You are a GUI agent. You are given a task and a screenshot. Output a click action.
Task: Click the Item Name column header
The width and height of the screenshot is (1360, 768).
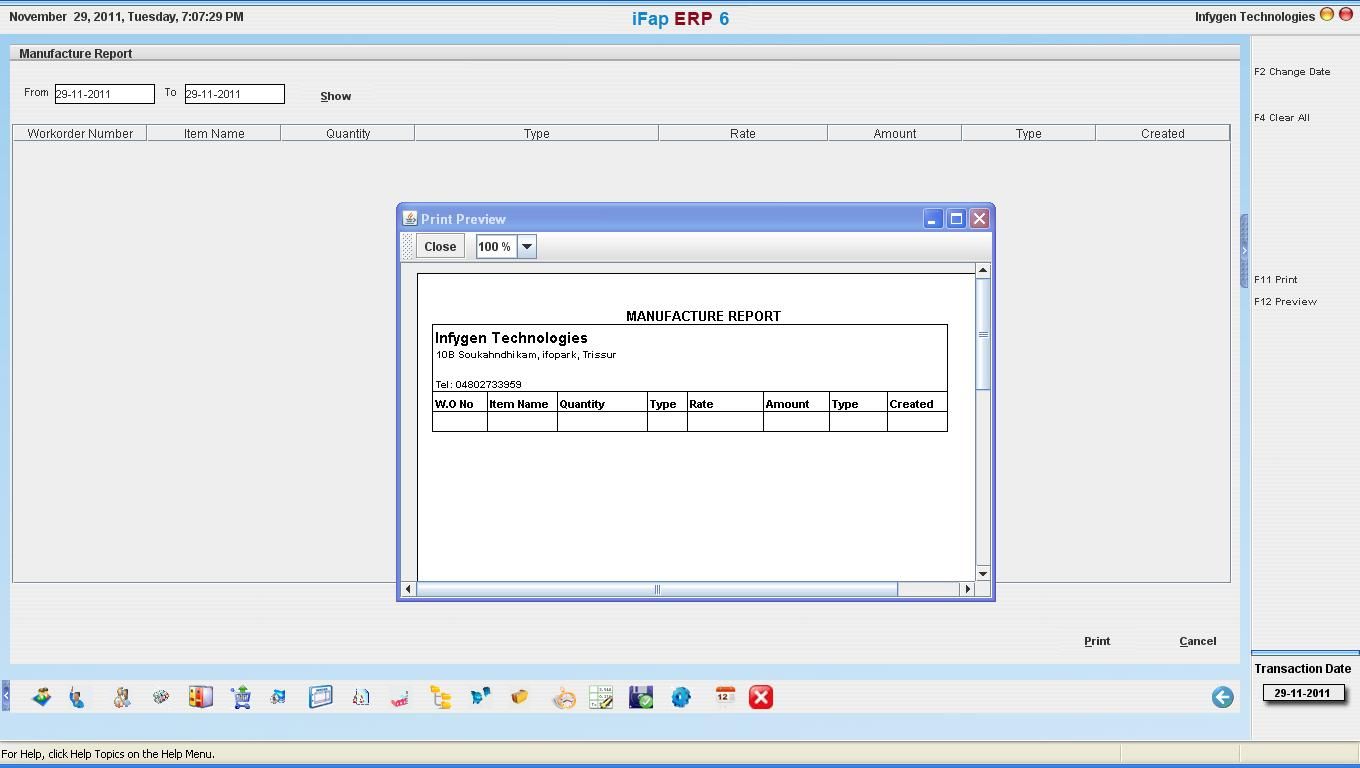(x=214, y=133)
